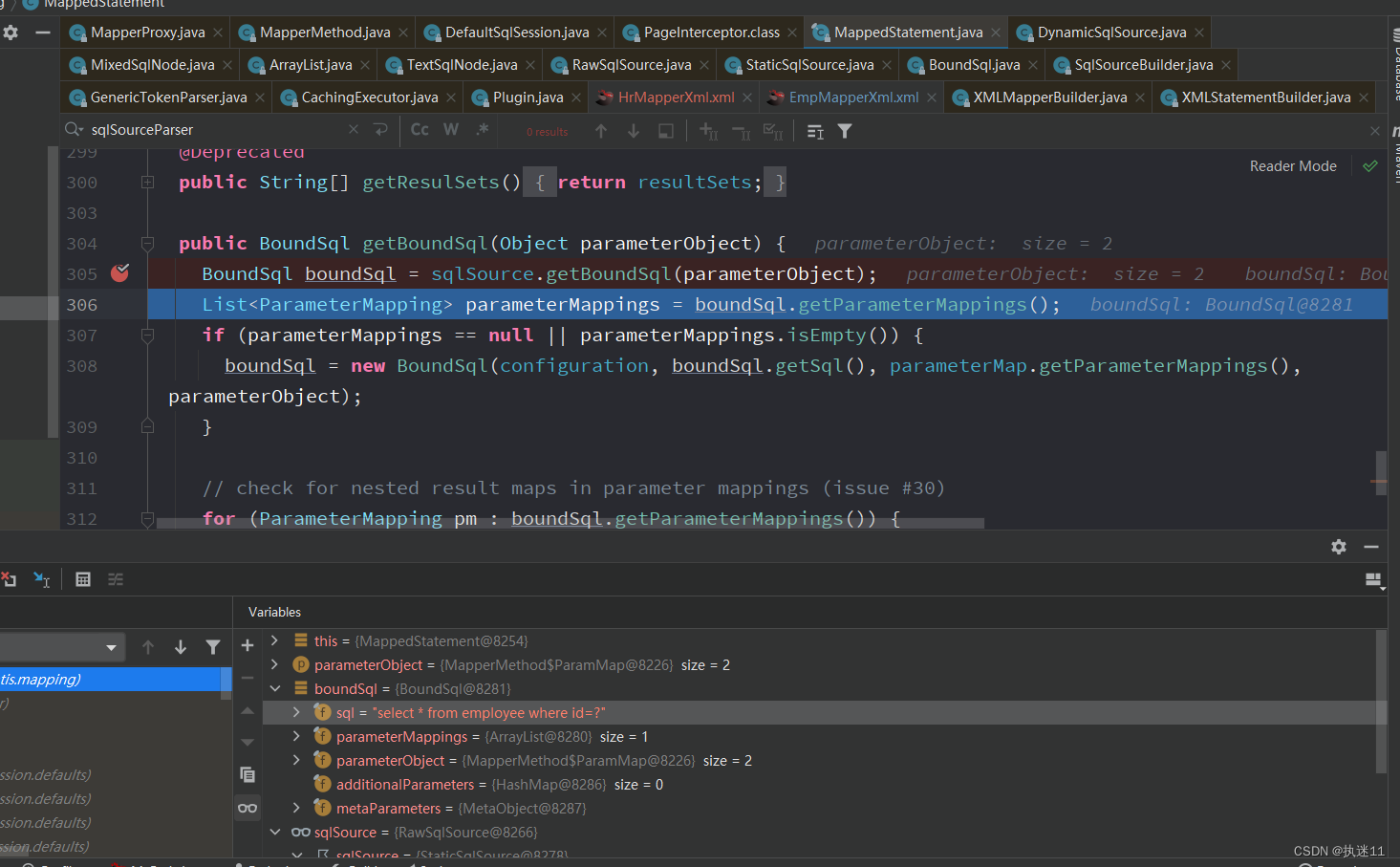Clear the sqlSourceParser search text
1400x867 pixels.
[x=354, y=129]
